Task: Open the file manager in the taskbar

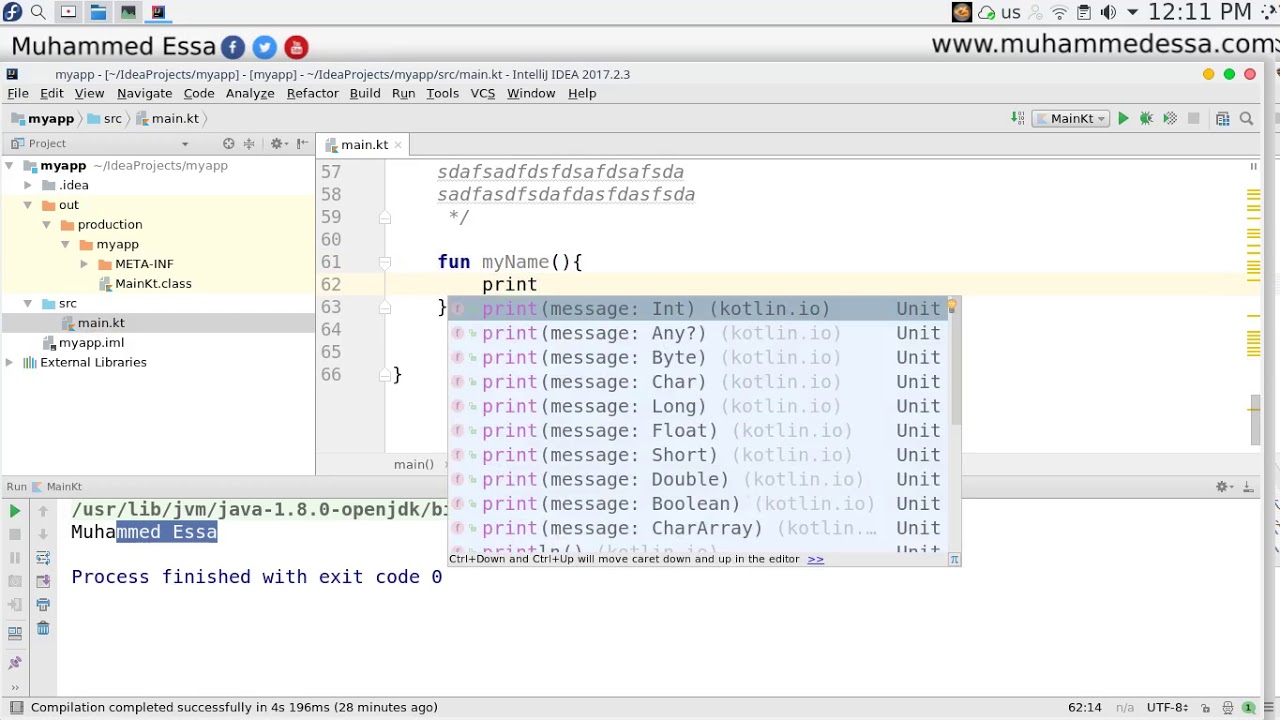Action: click(98, 12)
